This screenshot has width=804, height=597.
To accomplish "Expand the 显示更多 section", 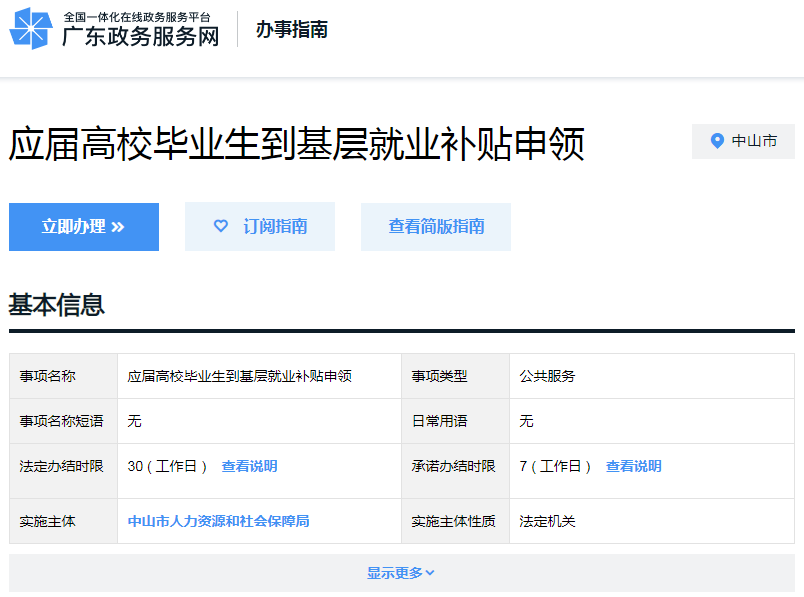I will click(401, 573).
